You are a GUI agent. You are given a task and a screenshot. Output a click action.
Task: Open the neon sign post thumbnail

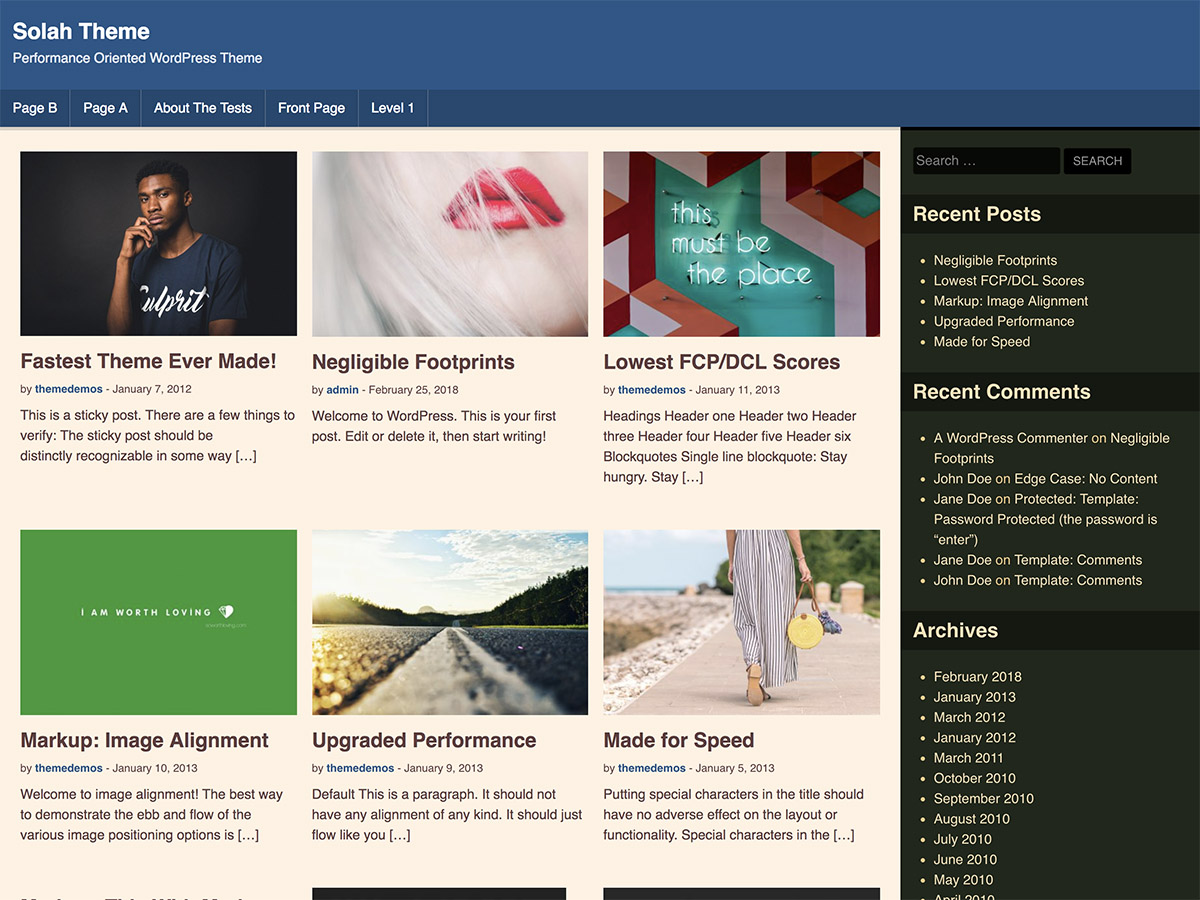point(741,244)
